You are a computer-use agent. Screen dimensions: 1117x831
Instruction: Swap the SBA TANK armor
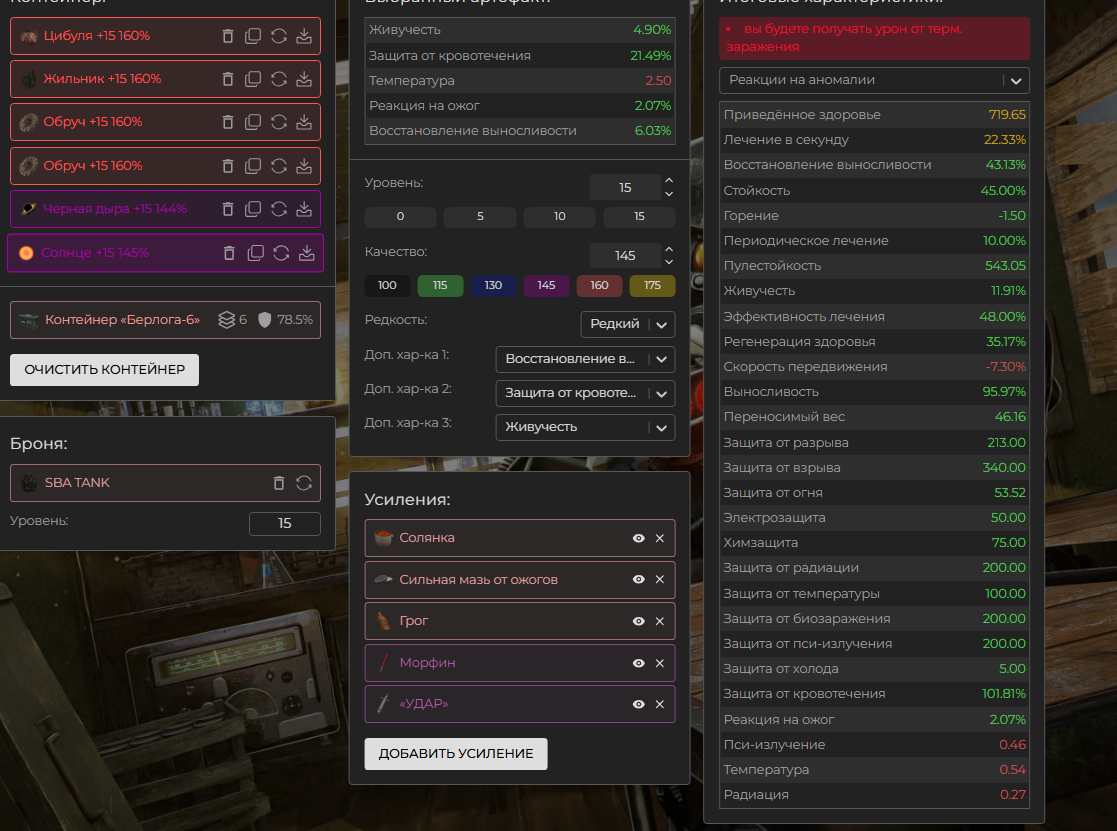click(x=304, y=483)
